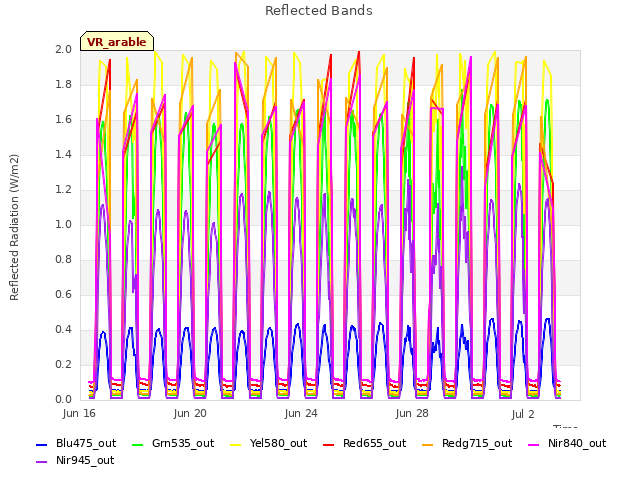Click the 1.0 y-axis tick label

click(64, 224)
